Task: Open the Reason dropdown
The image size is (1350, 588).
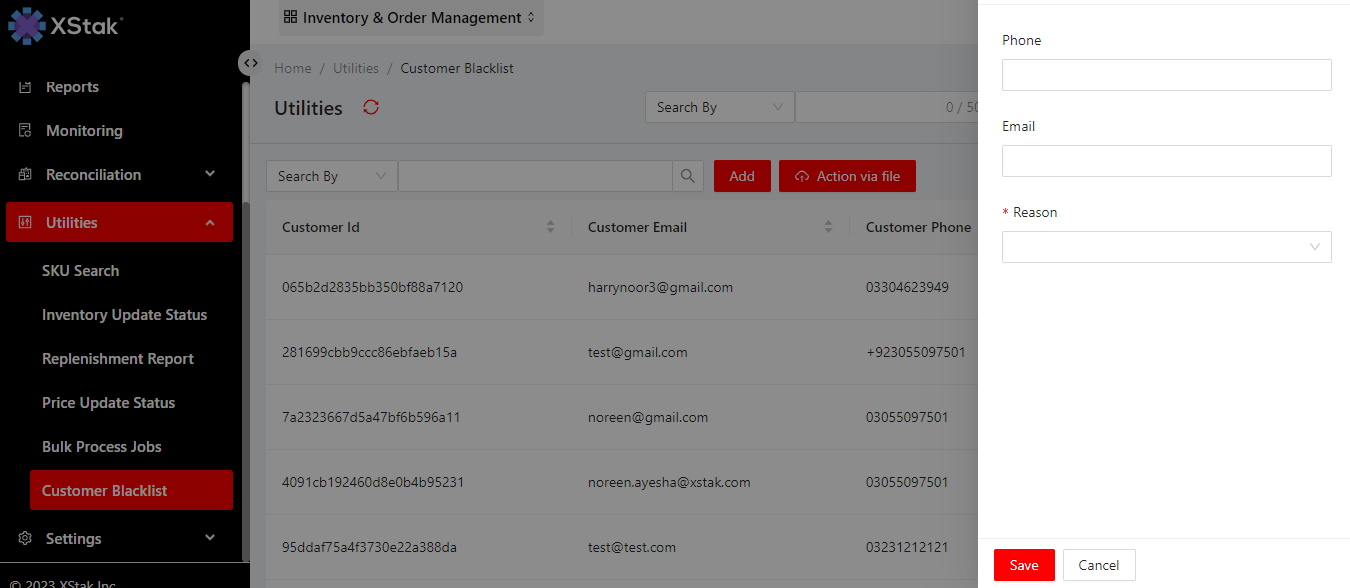Action: 1166,247
